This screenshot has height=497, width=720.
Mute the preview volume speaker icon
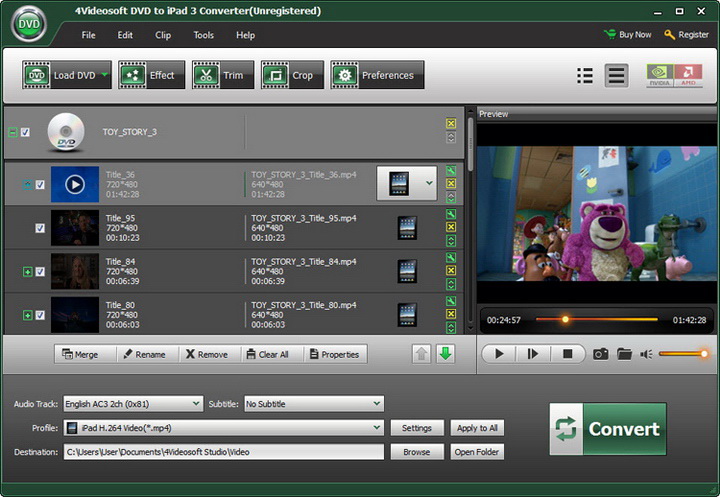point(647,354)
